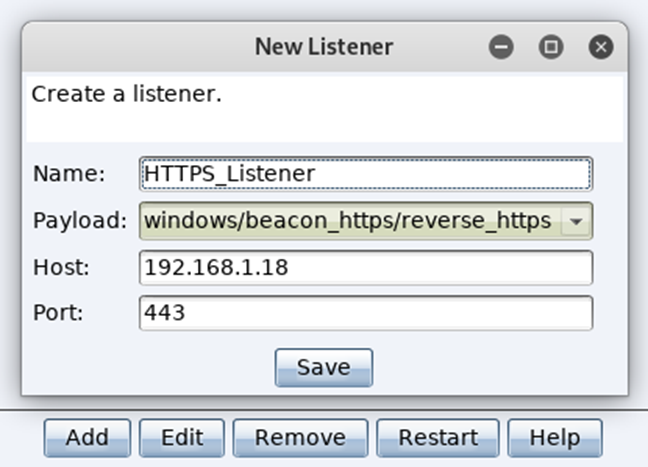Click the Name: label
Image resolution: width=648 pixels, height=467 pixels.
(69, 174)
